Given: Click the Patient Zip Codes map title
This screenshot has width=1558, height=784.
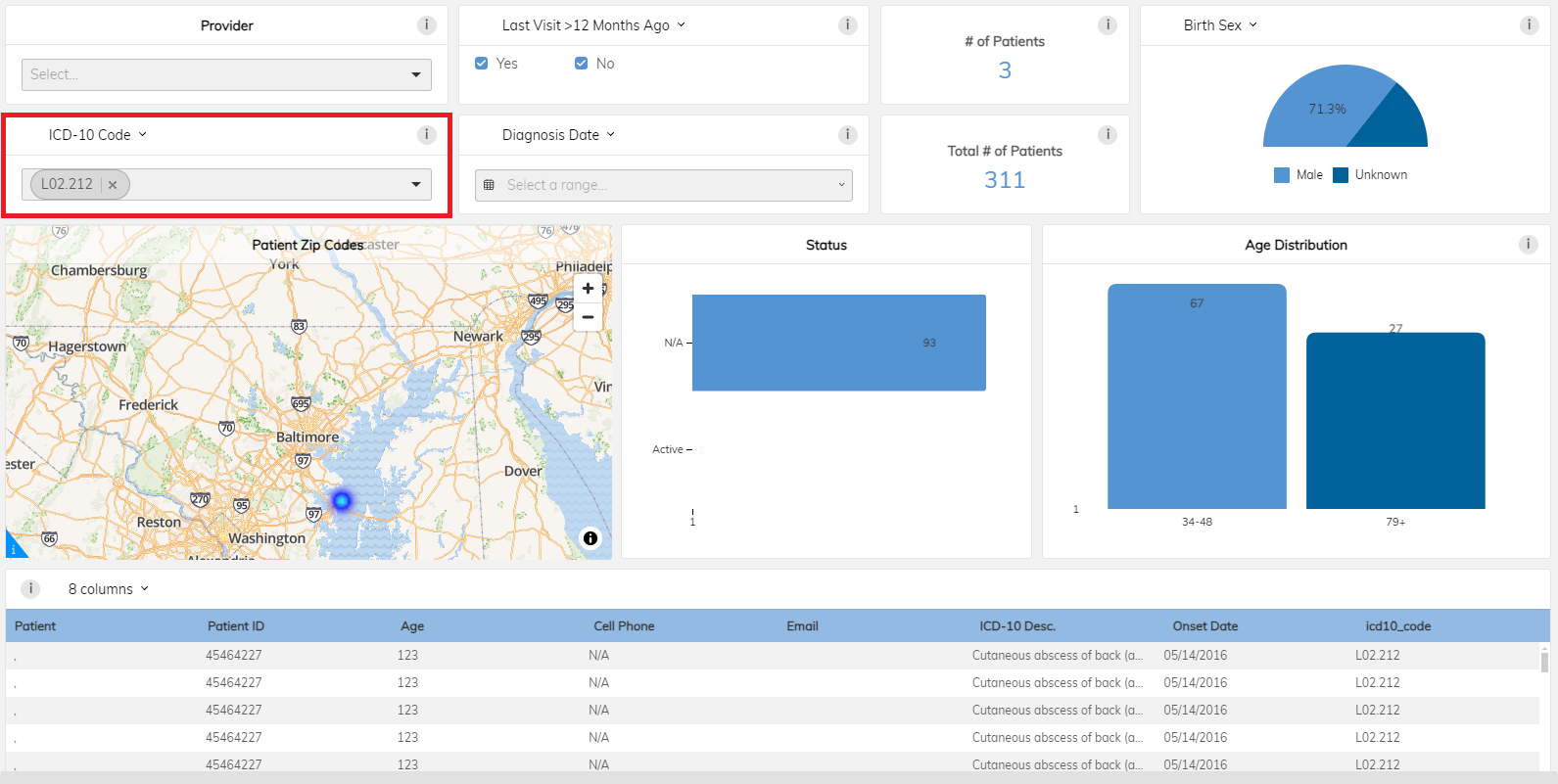Looking at the screenshot, I should tap(307, 245).
